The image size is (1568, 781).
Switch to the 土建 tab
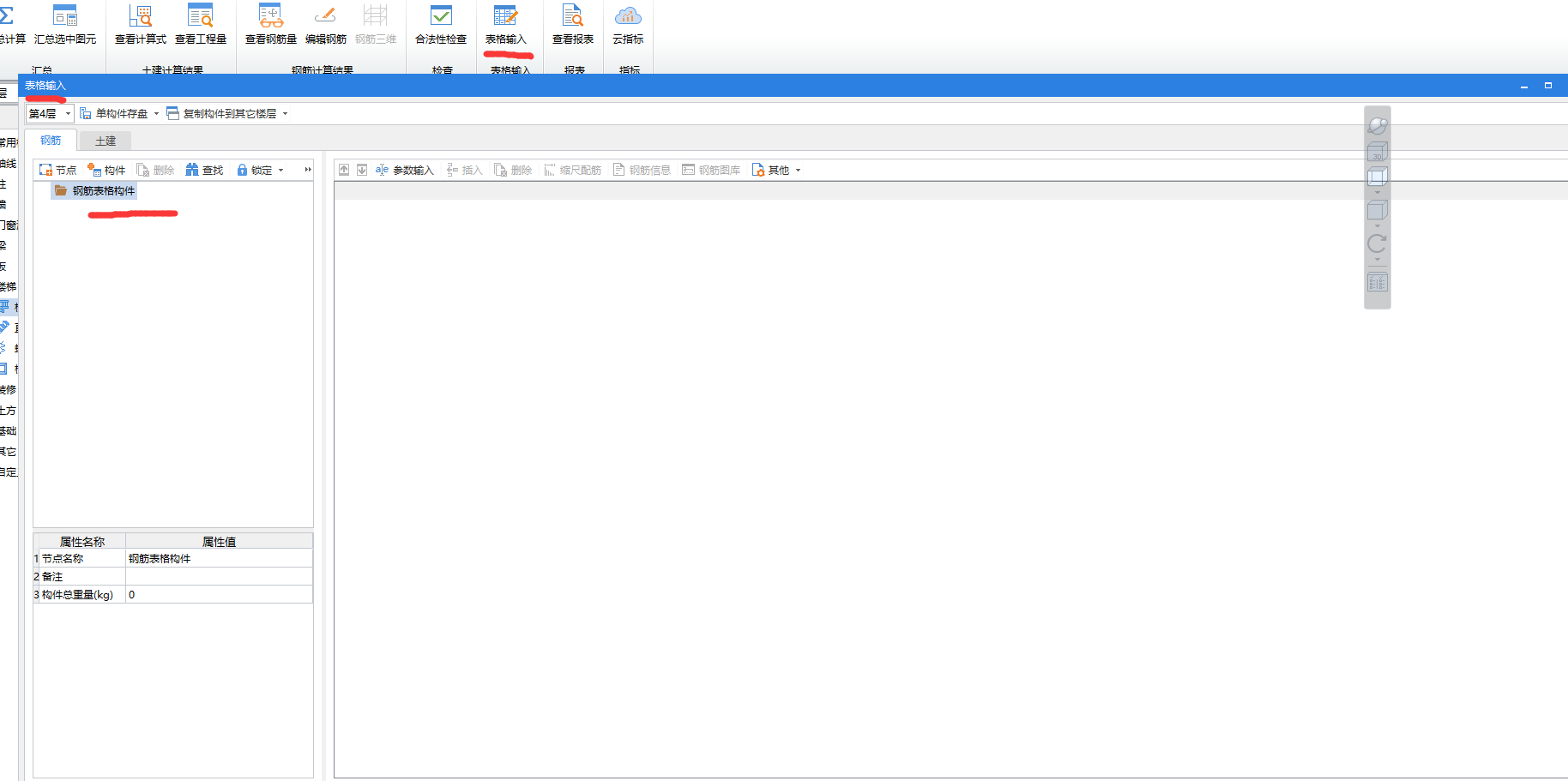[106, 141]
